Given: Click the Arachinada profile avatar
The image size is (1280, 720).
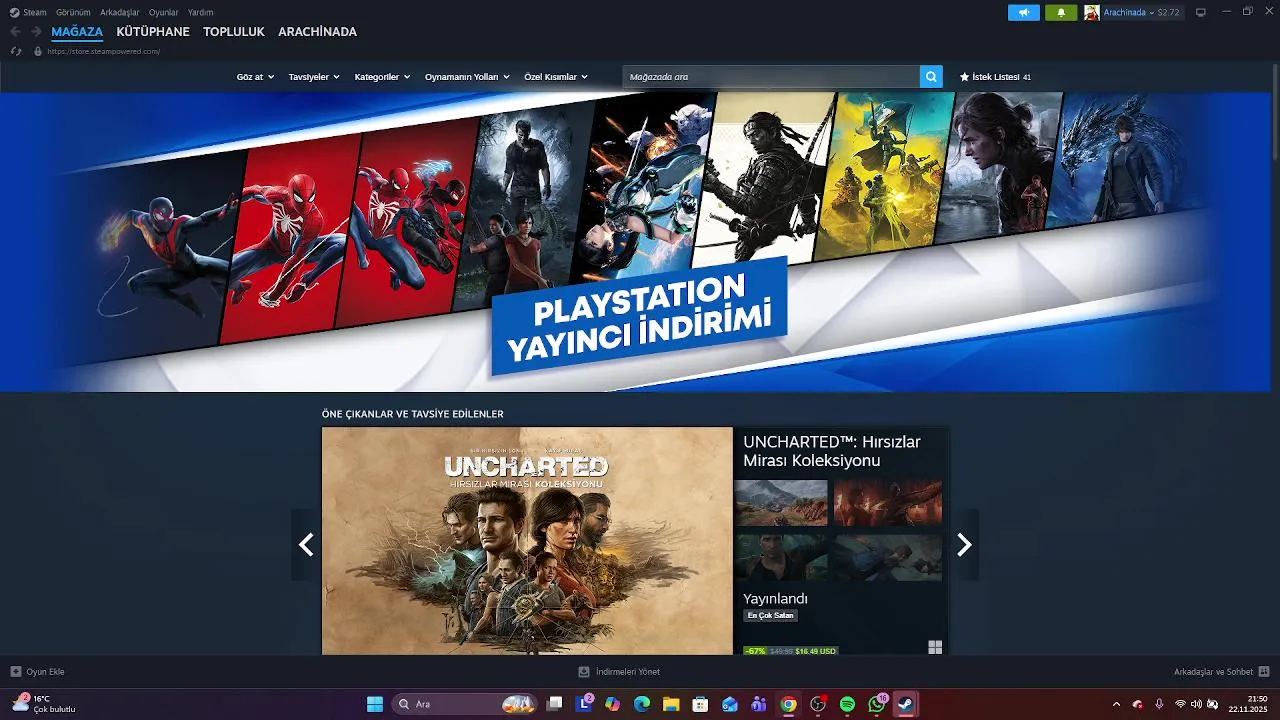Looking at the screenshot, I should [1092, 12].
